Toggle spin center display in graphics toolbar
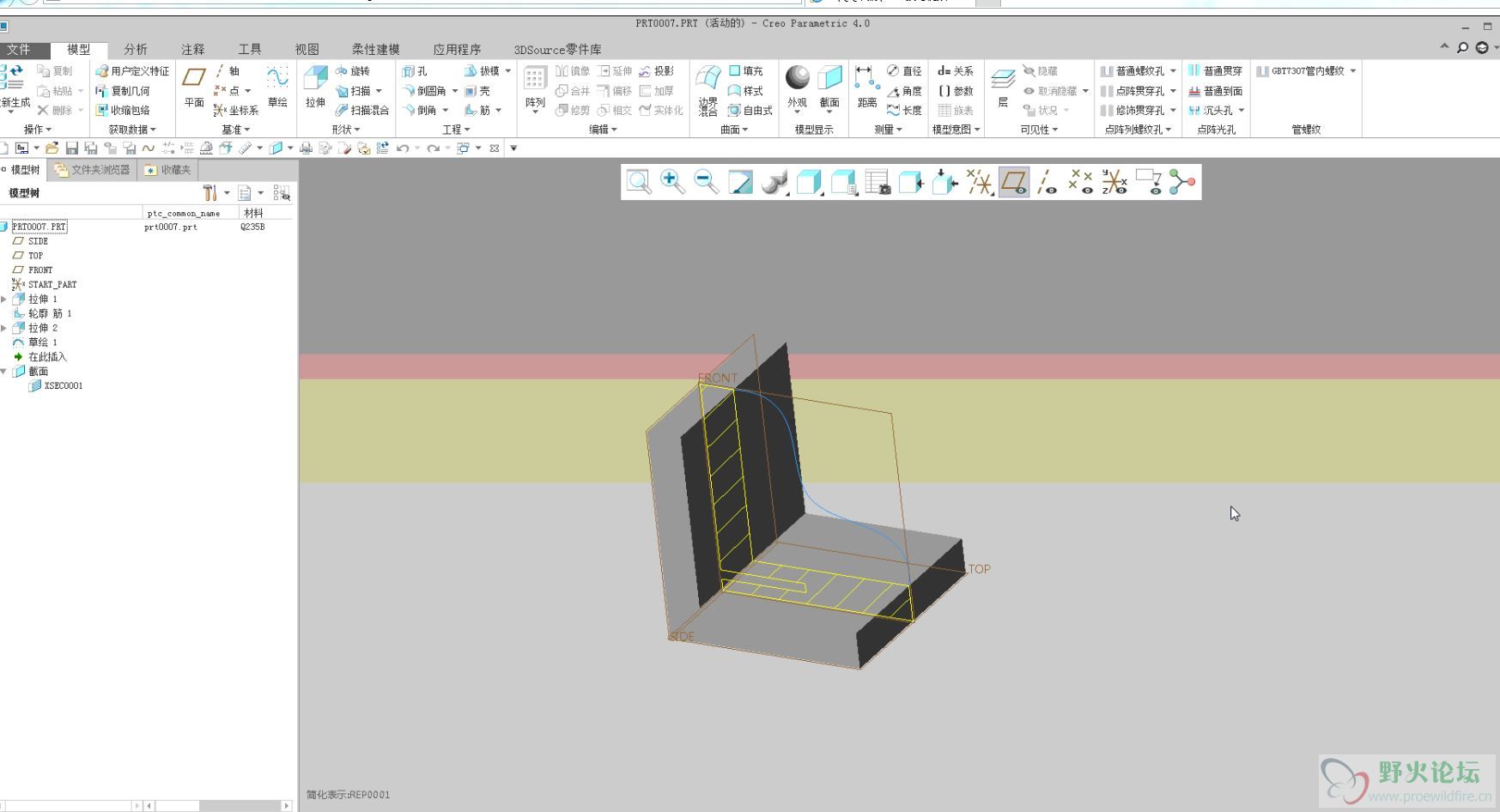The height and width of the screenshot is (812, 1500). click(1182, 182)
